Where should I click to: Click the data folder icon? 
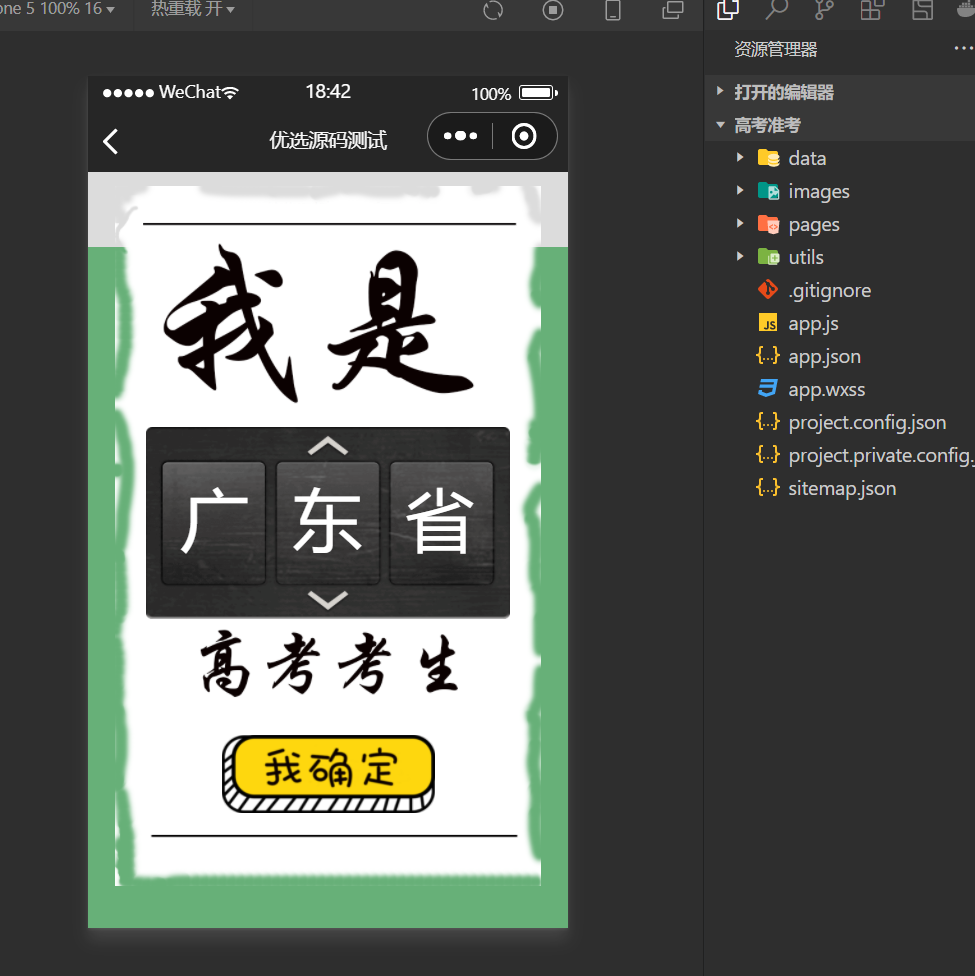point(768,158)
